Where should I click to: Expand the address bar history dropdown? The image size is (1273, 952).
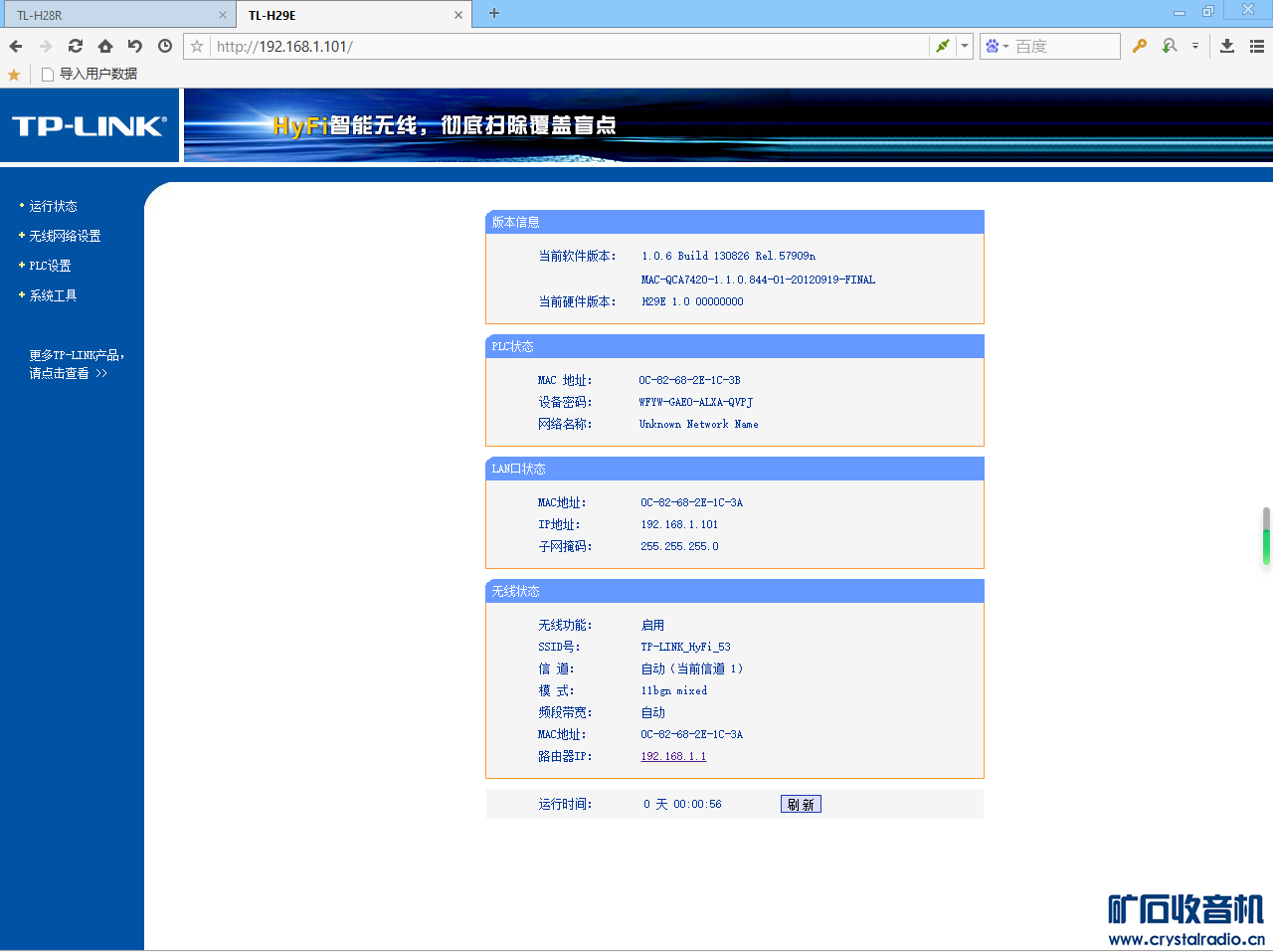tap(964, 46)
